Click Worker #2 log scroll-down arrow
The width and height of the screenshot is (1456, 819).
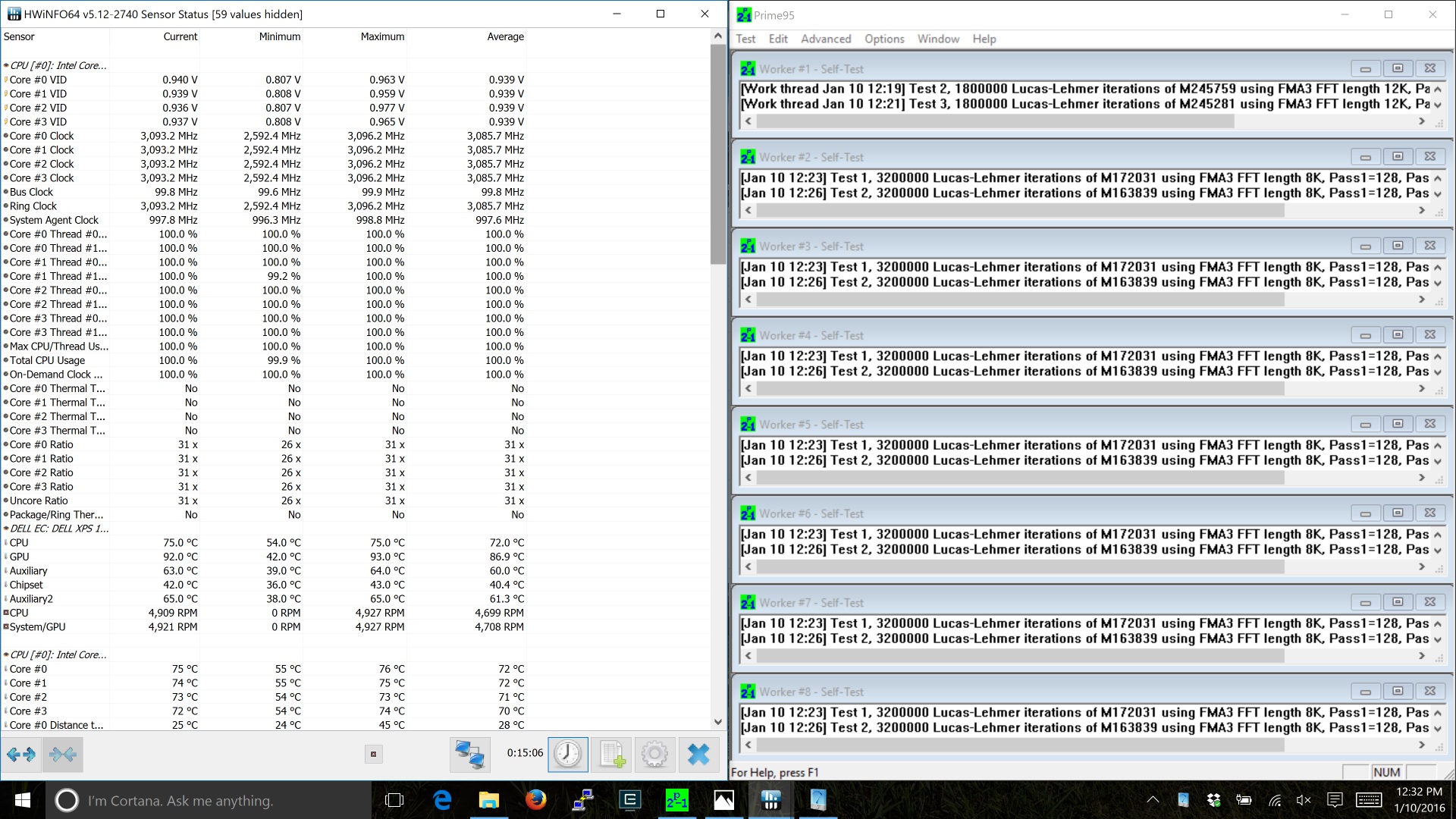[1437, 193]
